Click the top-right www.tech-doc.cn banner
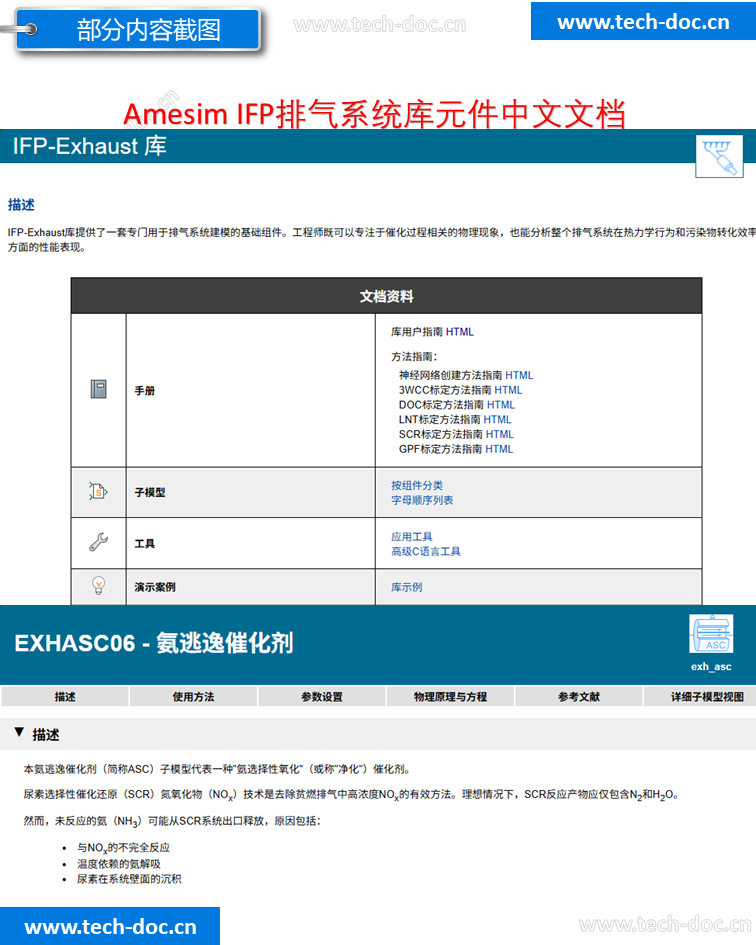 click(x=643, y=22)
